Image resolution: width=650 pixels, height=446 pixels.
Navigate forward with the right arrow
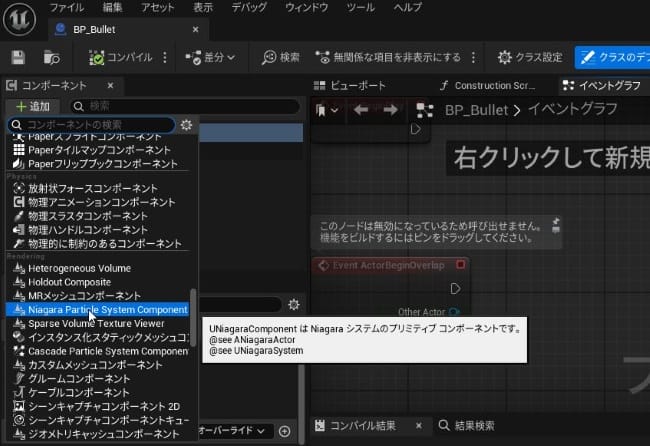[390, 110]
